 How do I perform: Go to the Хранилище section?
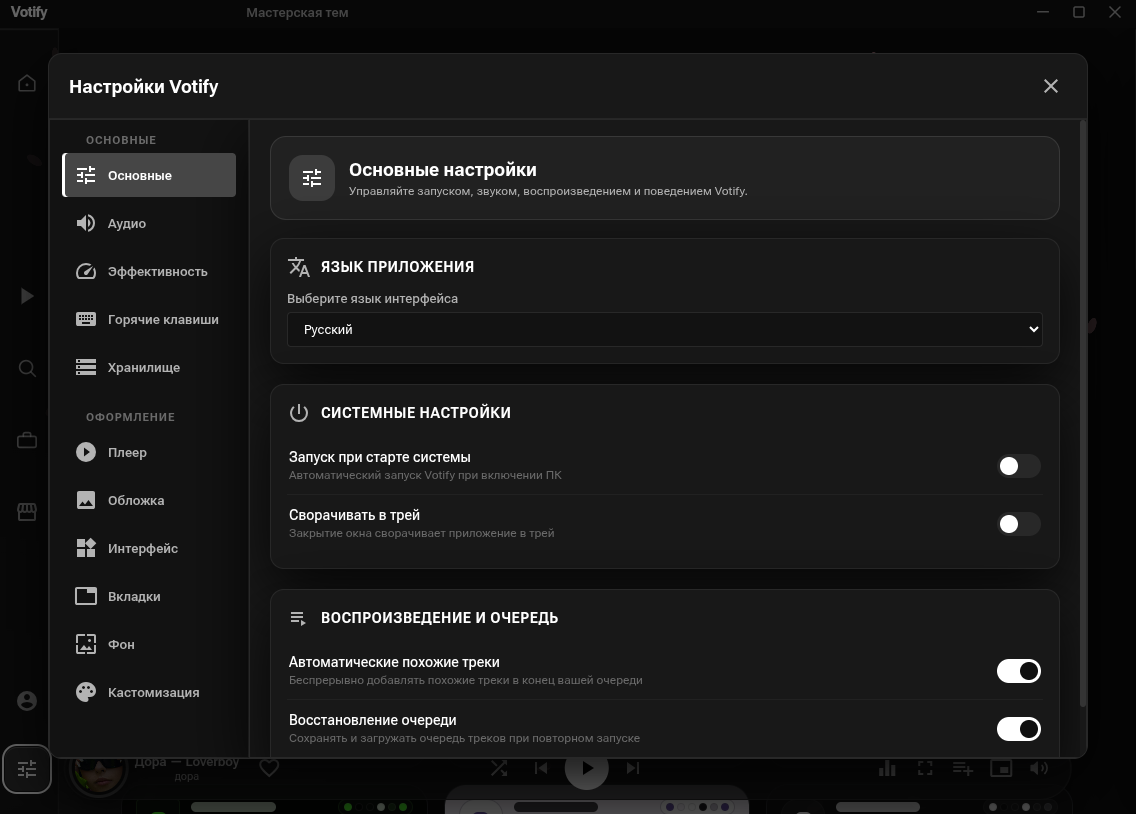149,367
